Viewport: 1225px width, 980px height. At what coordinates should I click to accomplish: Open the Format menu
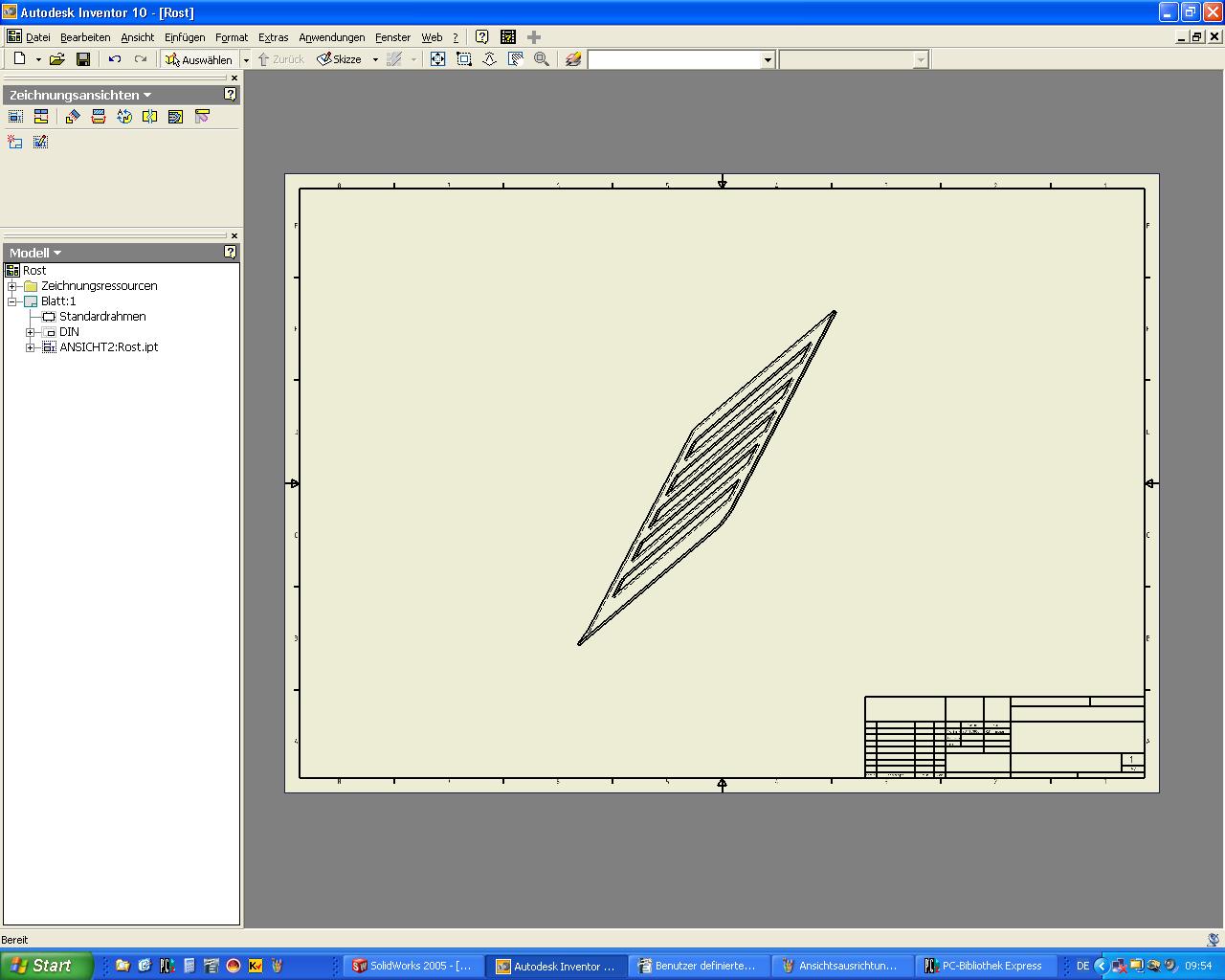[232, 37]
